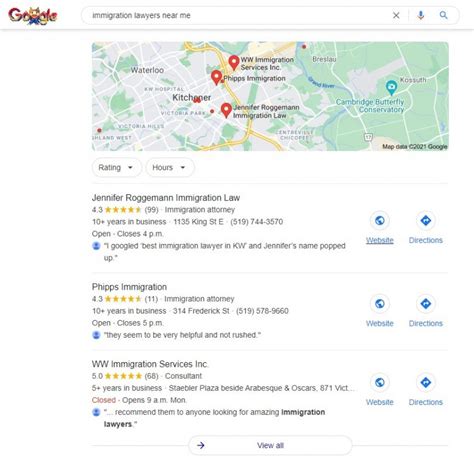Go to Google home via doodle logo
This screenshot has height=464, width=474.
tap(33, 16)
